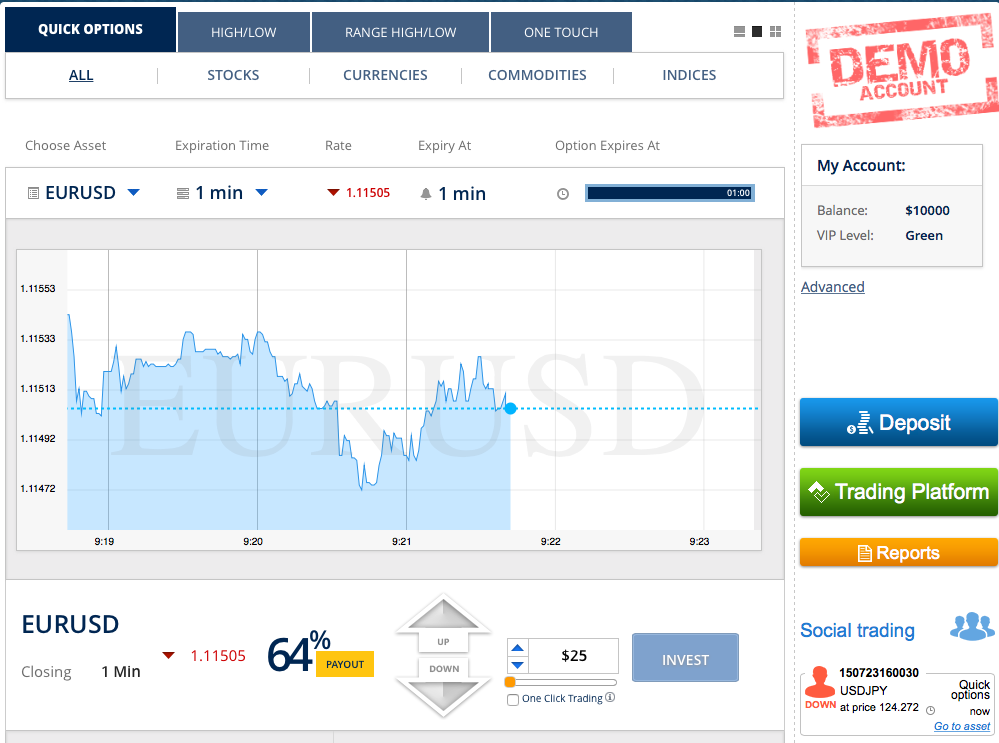Click the clock icon beside the countdown bar
Screen dimensions: 999x743
point(563,194)
